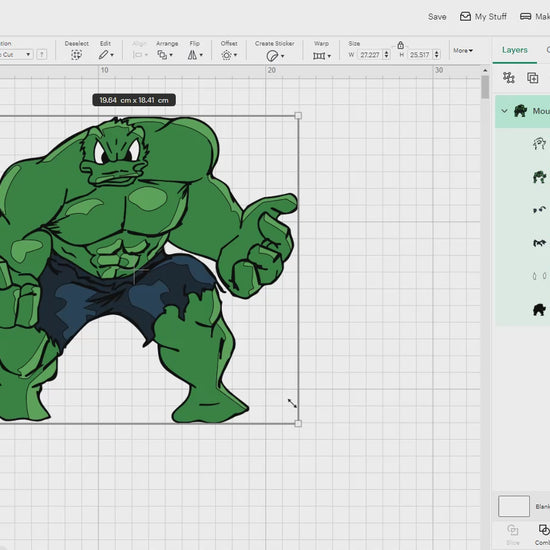The height and width of the screenshot is (550, 550).
Task: Click the height stepper arrows
Action: 436,55
